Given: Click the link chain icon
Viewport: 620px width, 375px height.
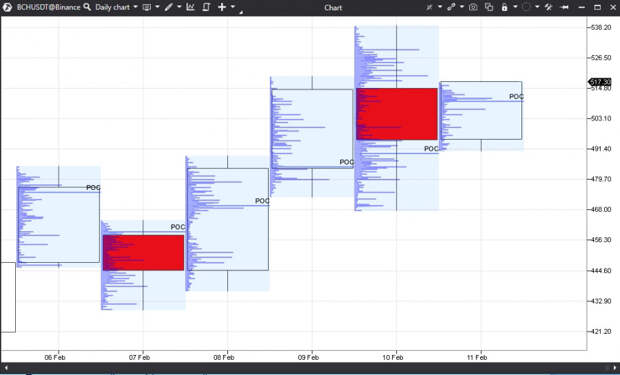Looking at the screenshot, I should tap(451, 7).
